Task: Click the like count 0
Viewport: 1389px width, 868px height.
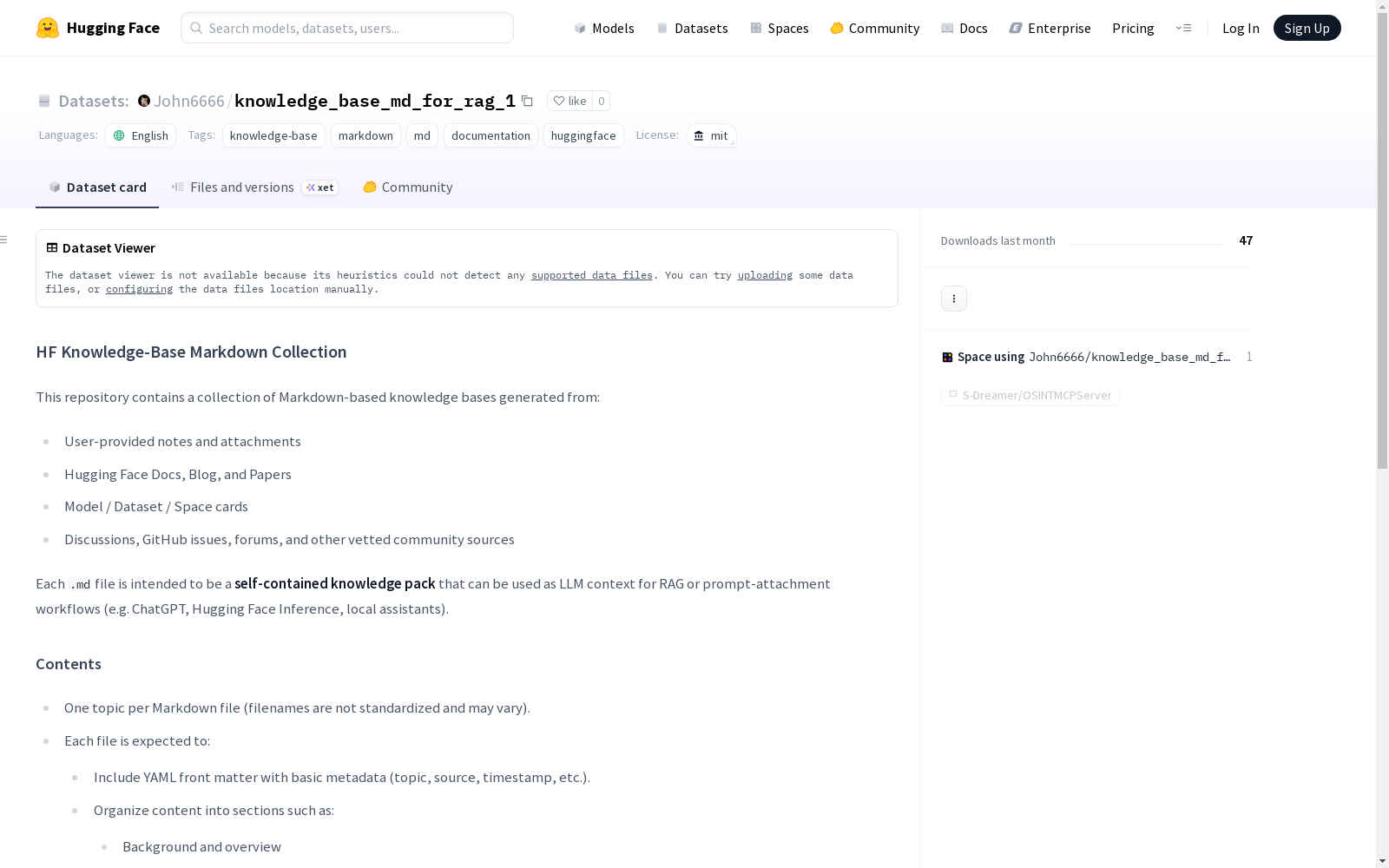Action: point(601,101)
